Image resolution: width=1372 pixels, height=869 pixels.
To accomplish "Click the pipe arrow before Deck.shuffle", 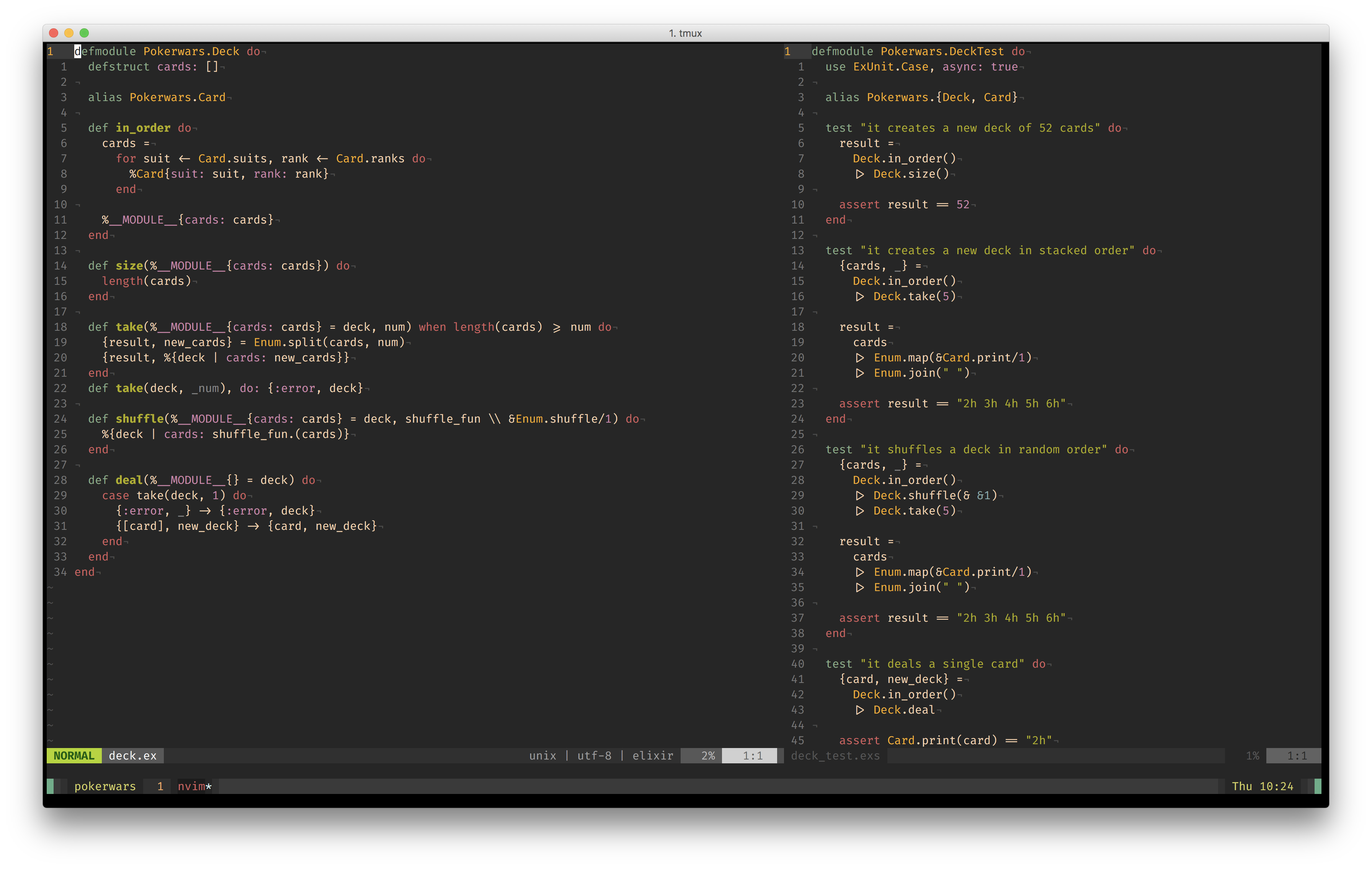I will pos(860,496).
